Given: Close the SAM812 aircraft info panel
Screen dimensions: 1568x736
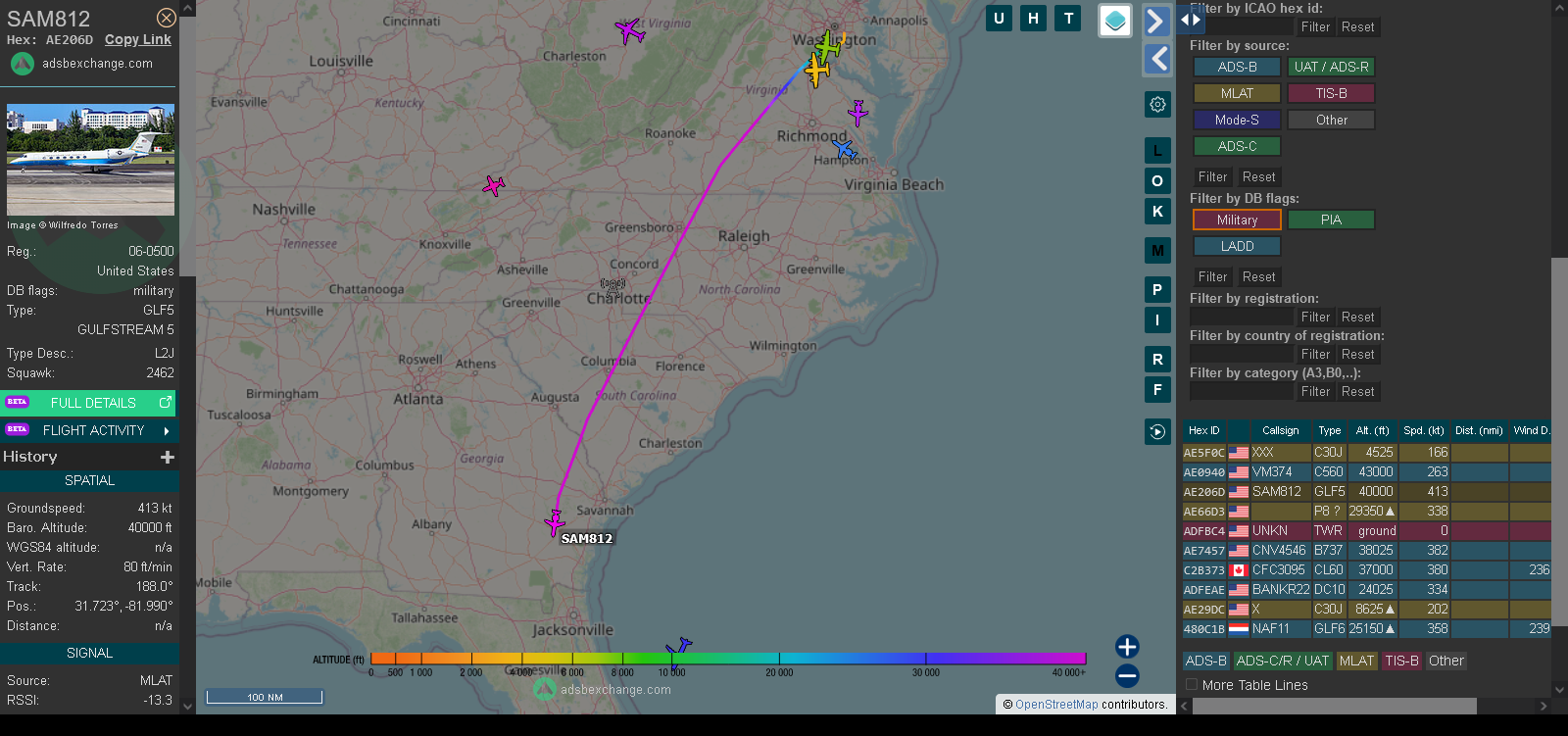Looking at the screenshot, I should [x=167, y=18].
